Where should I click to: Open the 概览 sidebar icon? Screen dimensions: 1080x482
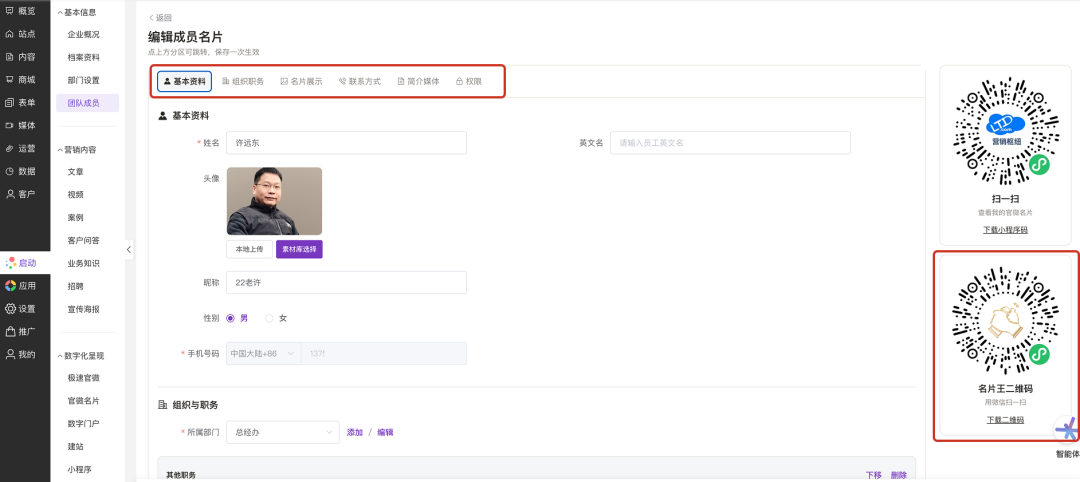click(10, 11)
